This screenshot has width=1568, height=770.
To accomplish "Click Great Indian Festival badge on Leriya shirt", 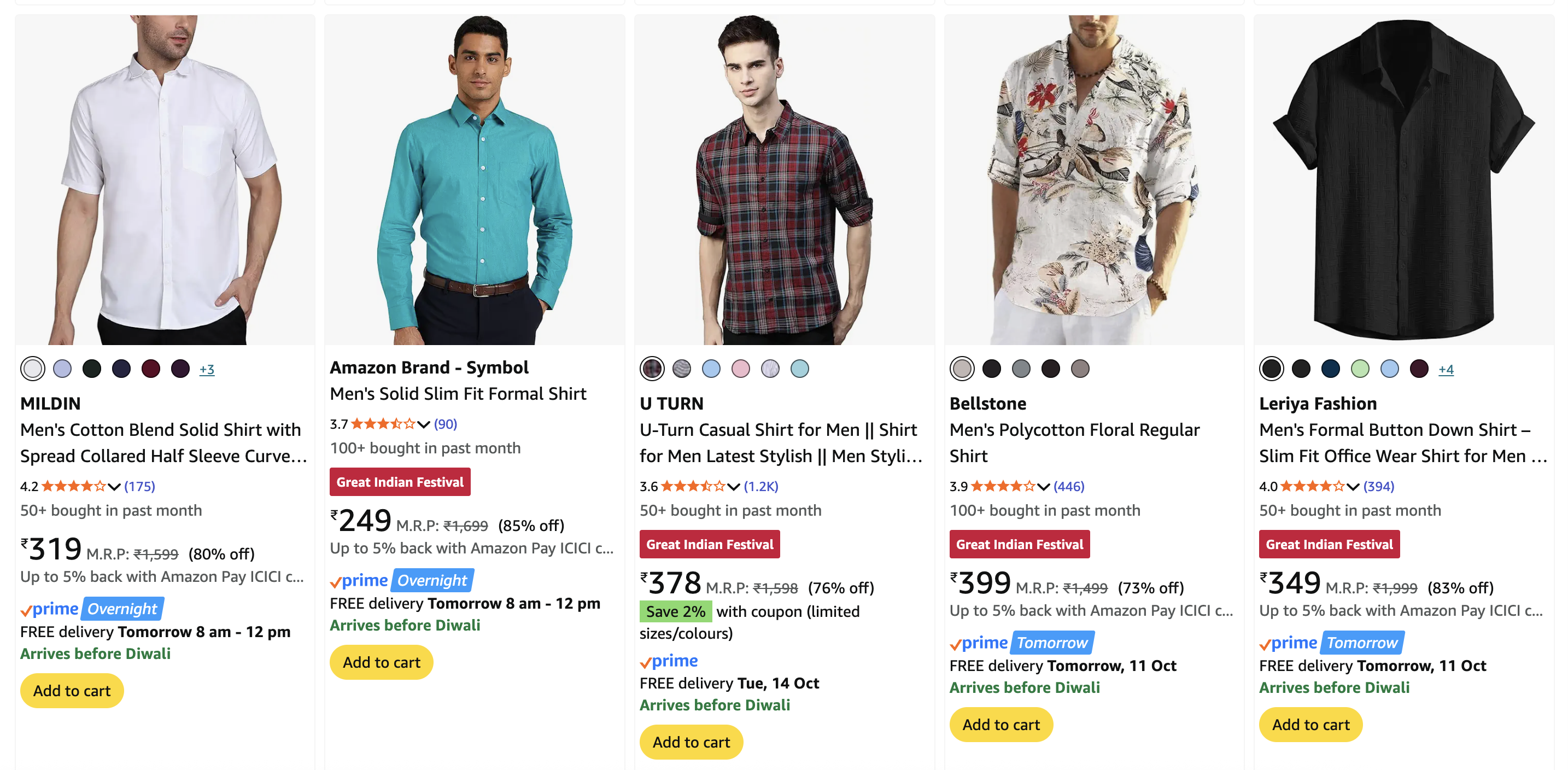I will (1329, 545).
